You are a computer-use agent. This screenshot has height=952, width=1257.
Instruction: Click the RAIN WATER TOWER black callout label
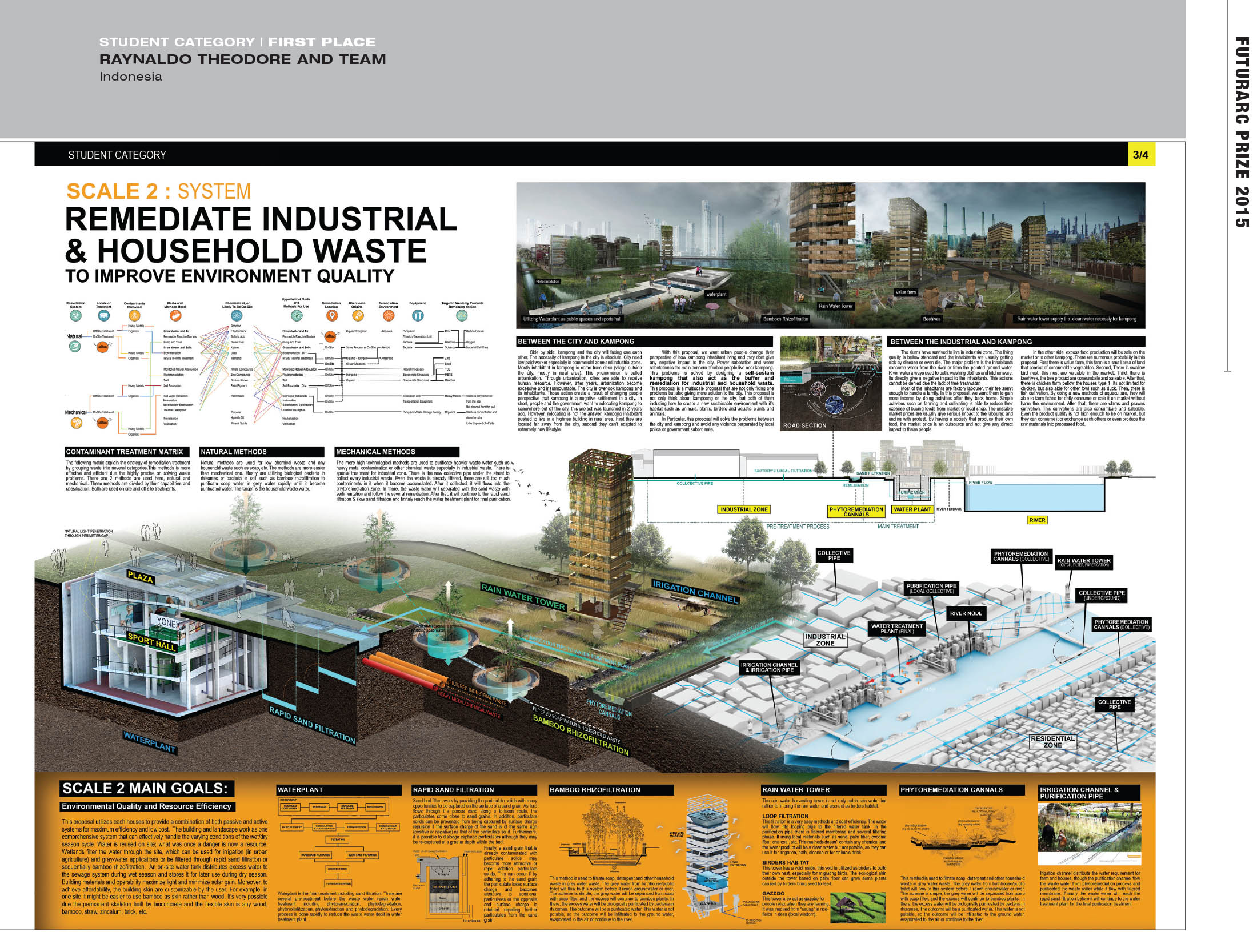(x=1084, y=563)
